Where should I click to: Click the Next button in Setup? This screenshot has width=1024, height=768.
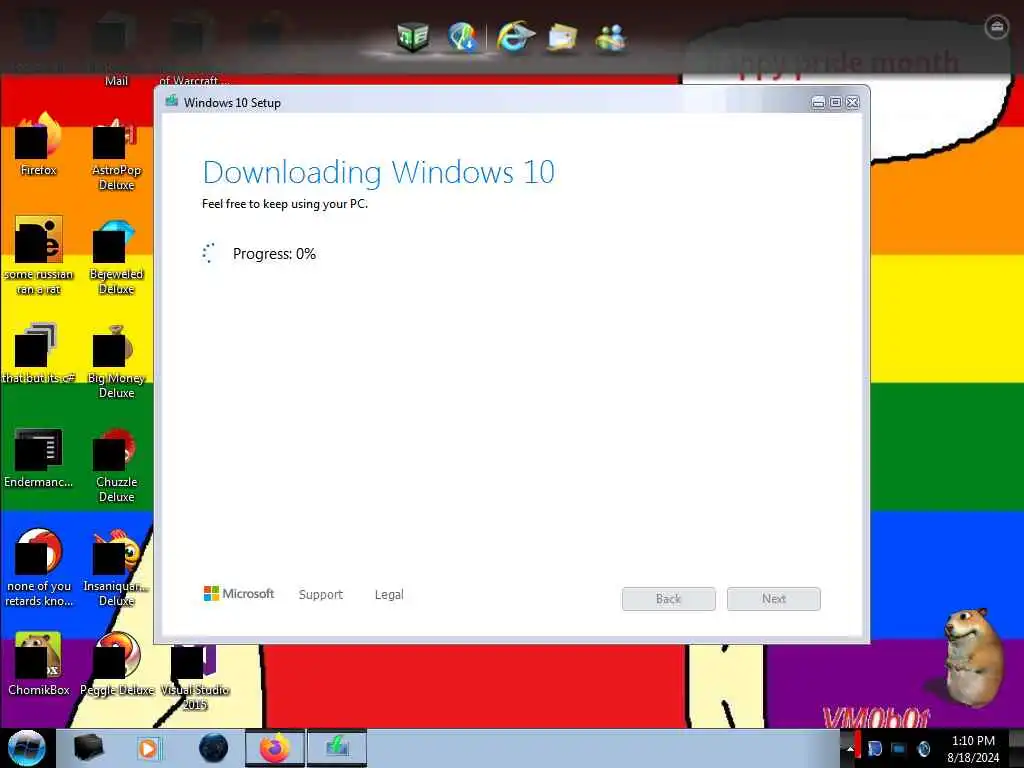[774, 599]
